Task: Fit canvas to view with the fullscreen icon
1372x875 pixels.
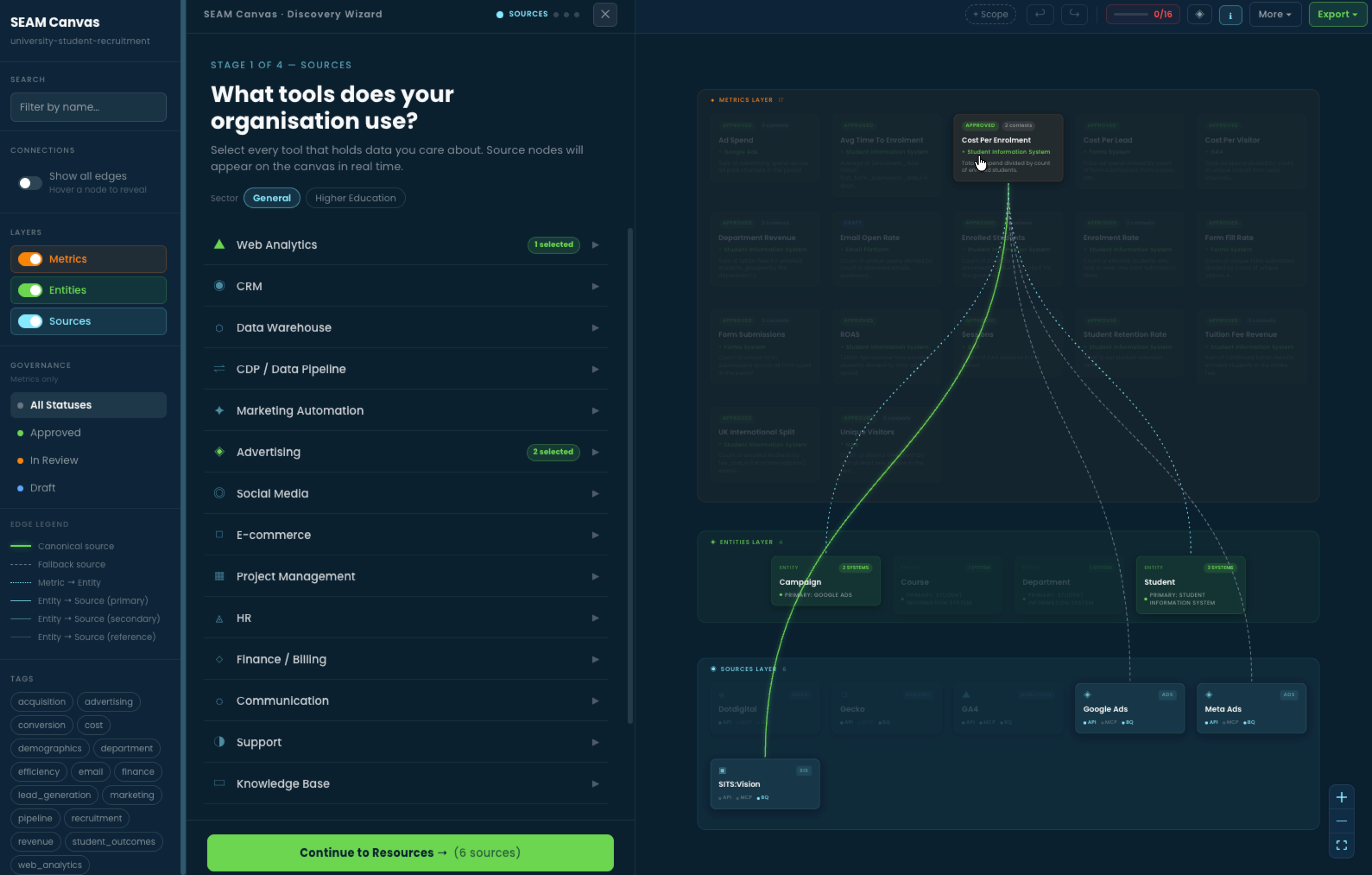Action: coord(1342,845)
